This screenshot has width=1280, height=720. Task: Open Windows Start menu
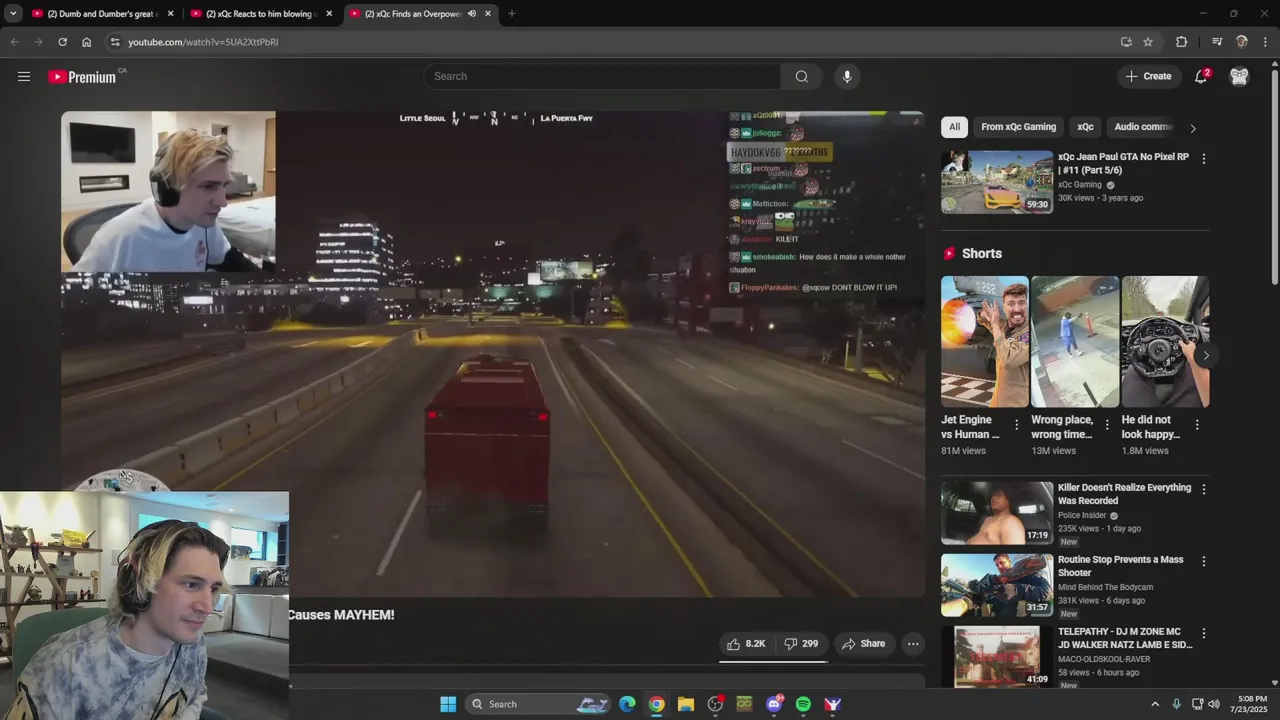[448, 704]
